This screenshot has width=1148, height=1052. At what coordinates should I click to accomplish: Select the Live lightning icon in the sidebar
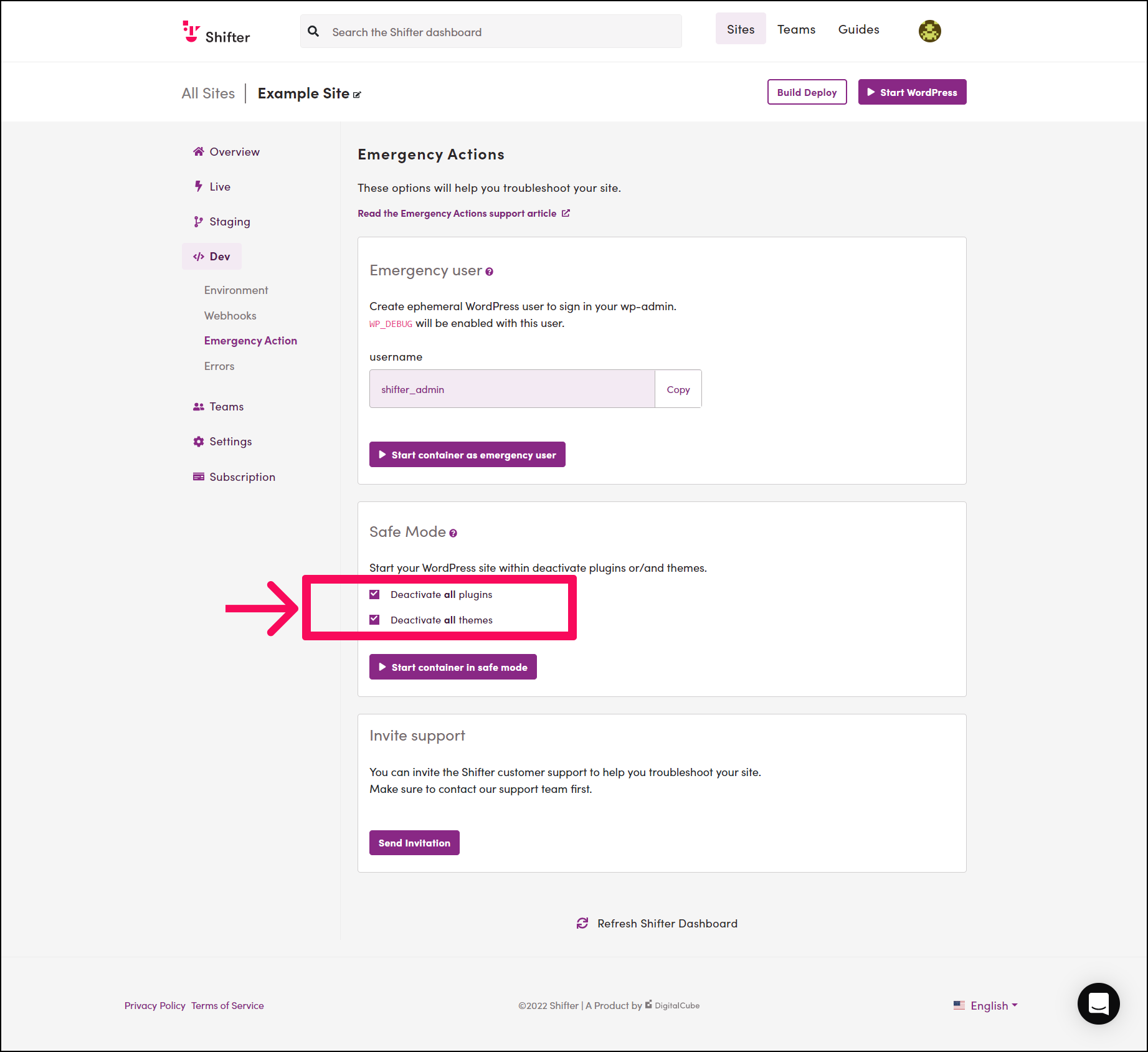click(x=198, y=186)
